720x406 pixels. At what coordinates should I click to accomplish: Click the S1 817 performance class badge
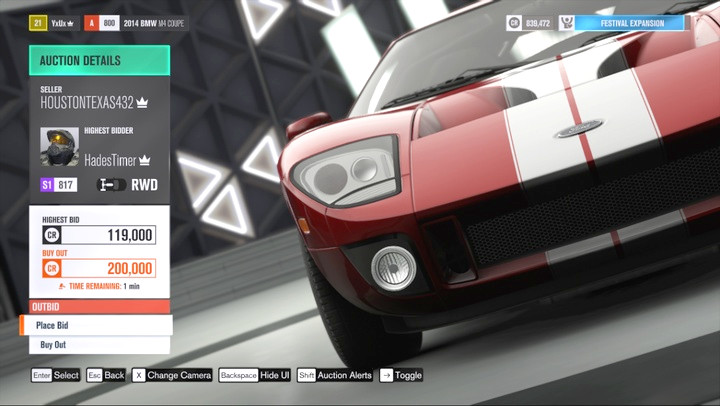(x=58, y=185)
